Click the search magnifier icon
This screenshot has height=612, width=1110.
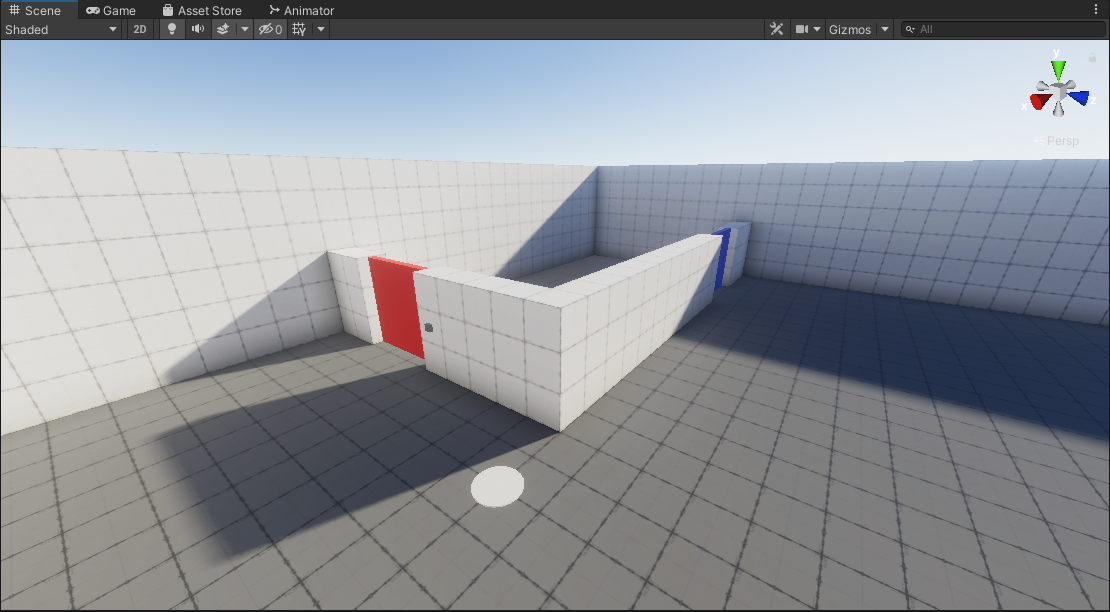[910, 29]
